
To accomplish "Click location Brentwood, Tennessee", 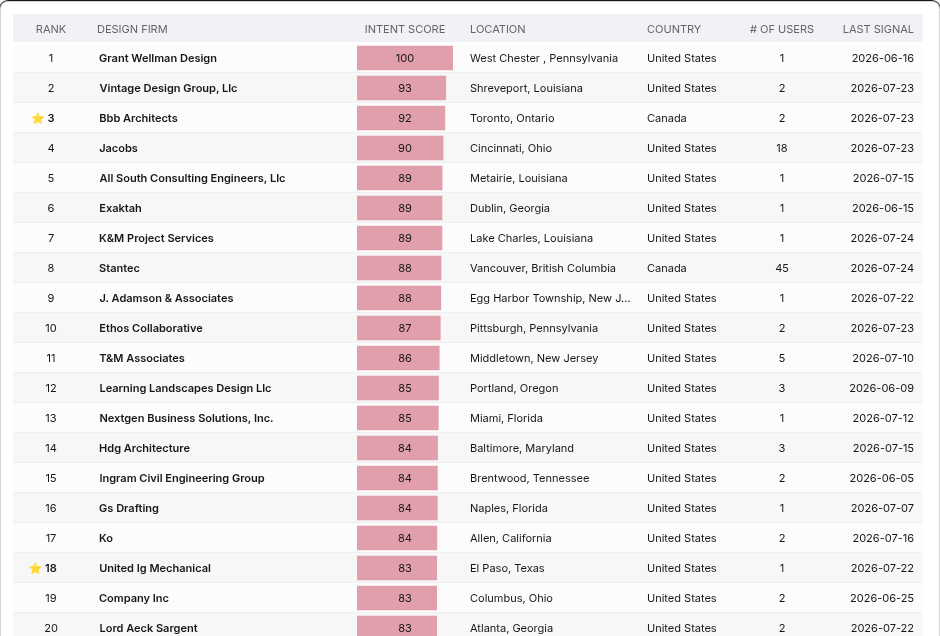I will (x=529, y=478).
